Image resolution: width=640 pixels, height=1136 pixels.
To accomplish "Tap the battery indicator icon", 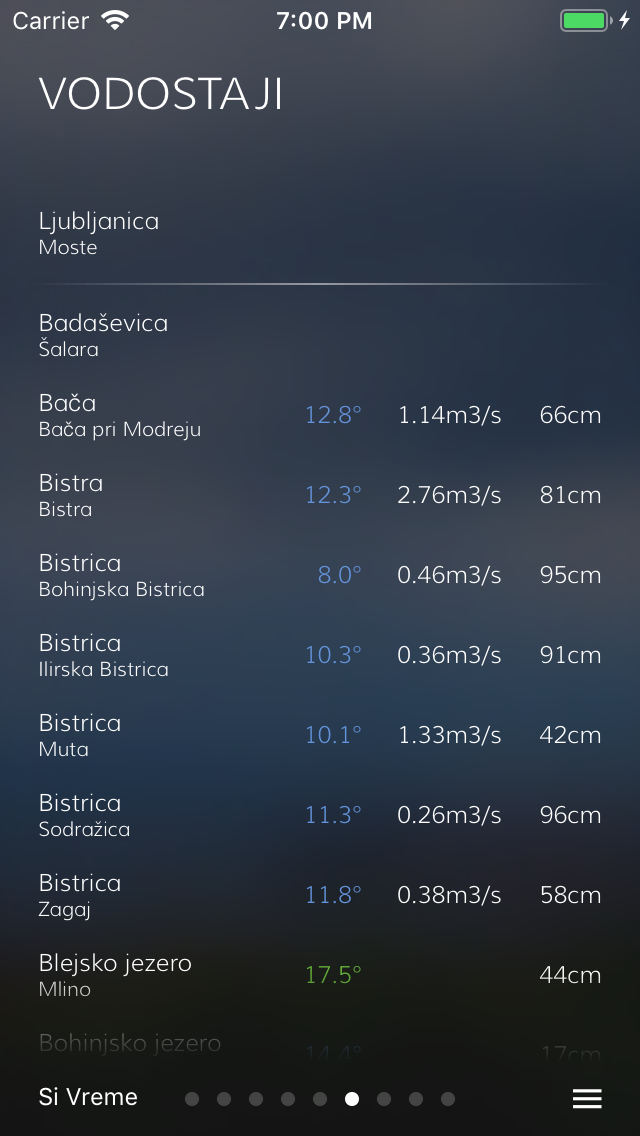I will pyautogui.click(x=586, y=21).
